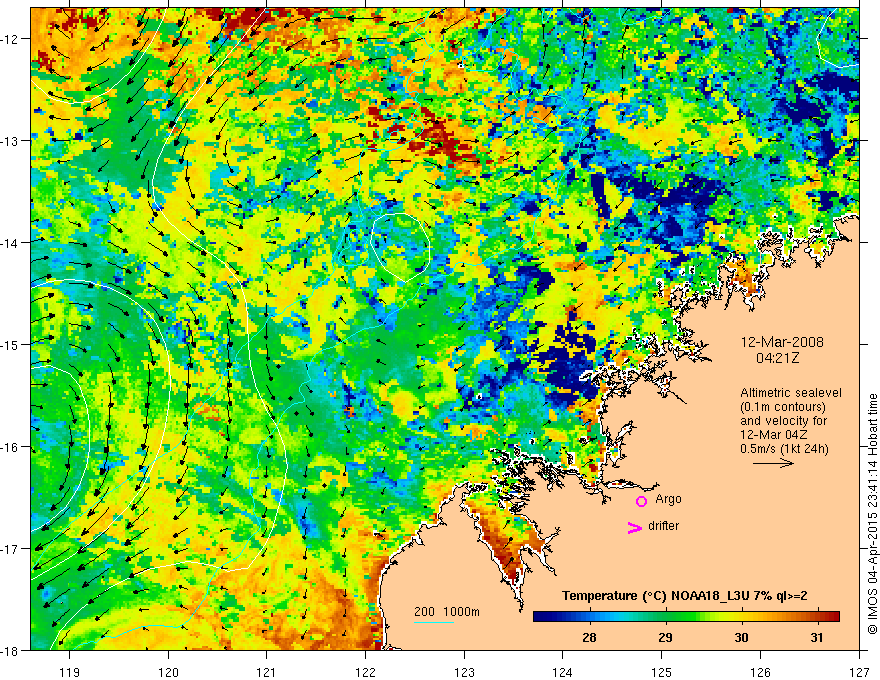Click the magenta Argo circle legend icon

click(x=641, y=501)
